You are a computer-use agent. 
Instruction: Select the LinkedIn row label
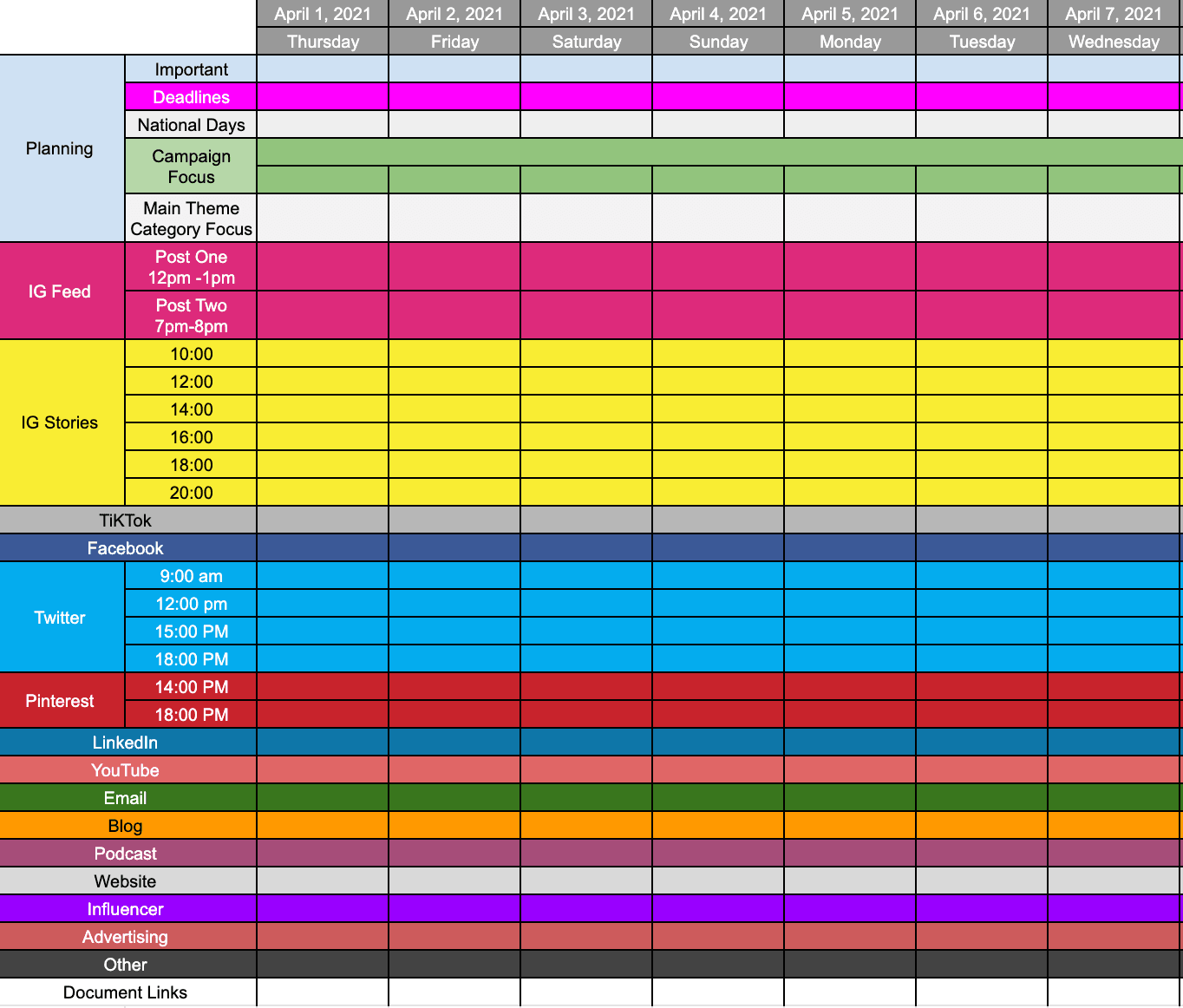pos(127,742)
